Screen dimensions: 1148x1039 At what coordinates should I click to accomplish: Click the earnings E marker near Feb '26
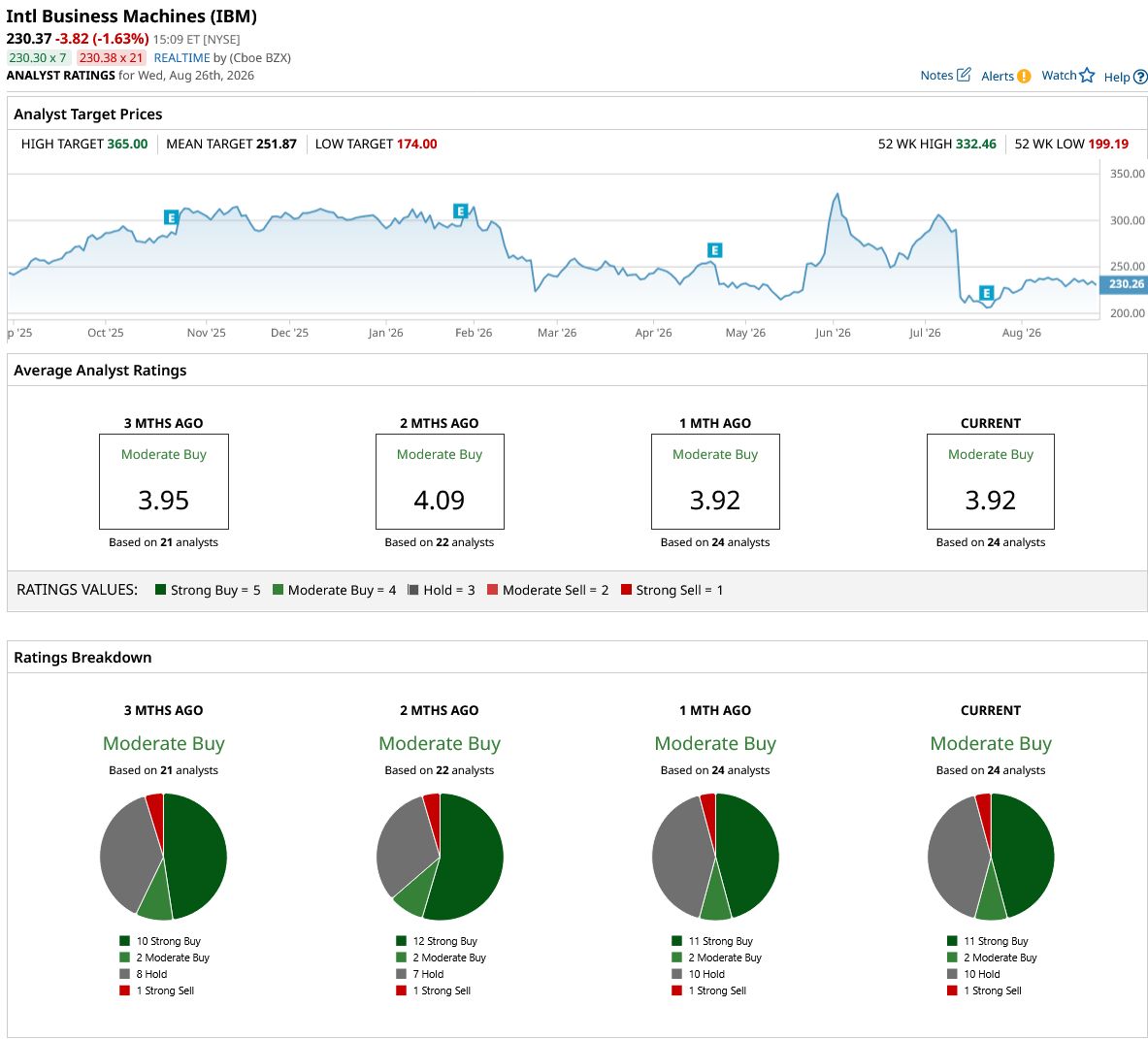pyautogui.click(x=461, y=211)
